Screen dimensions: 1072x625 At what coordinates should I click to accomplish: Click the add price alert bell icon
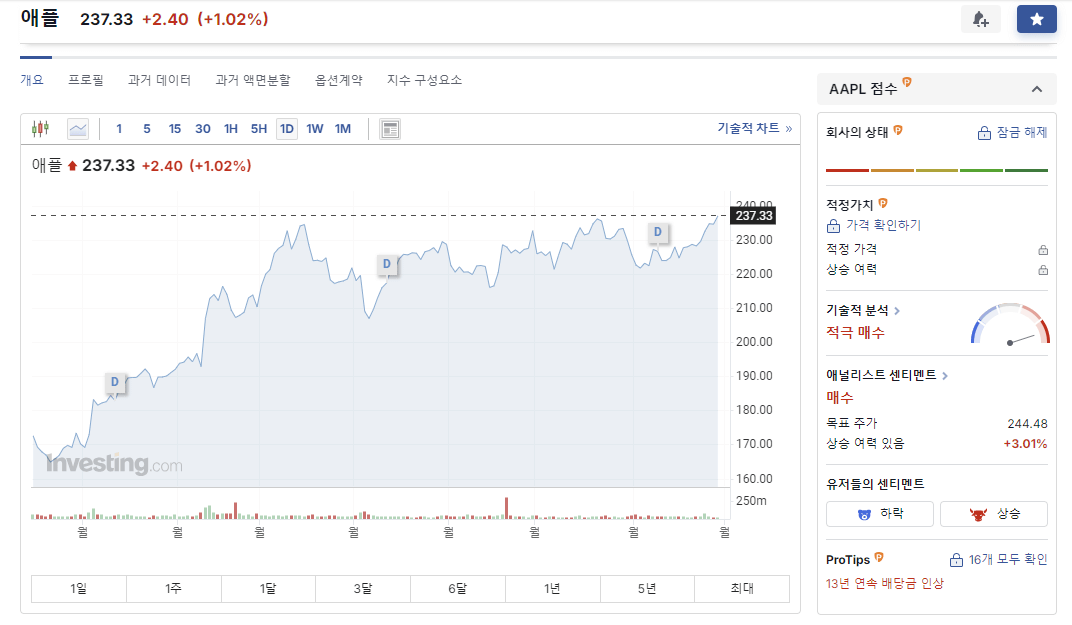click(981, 19)
